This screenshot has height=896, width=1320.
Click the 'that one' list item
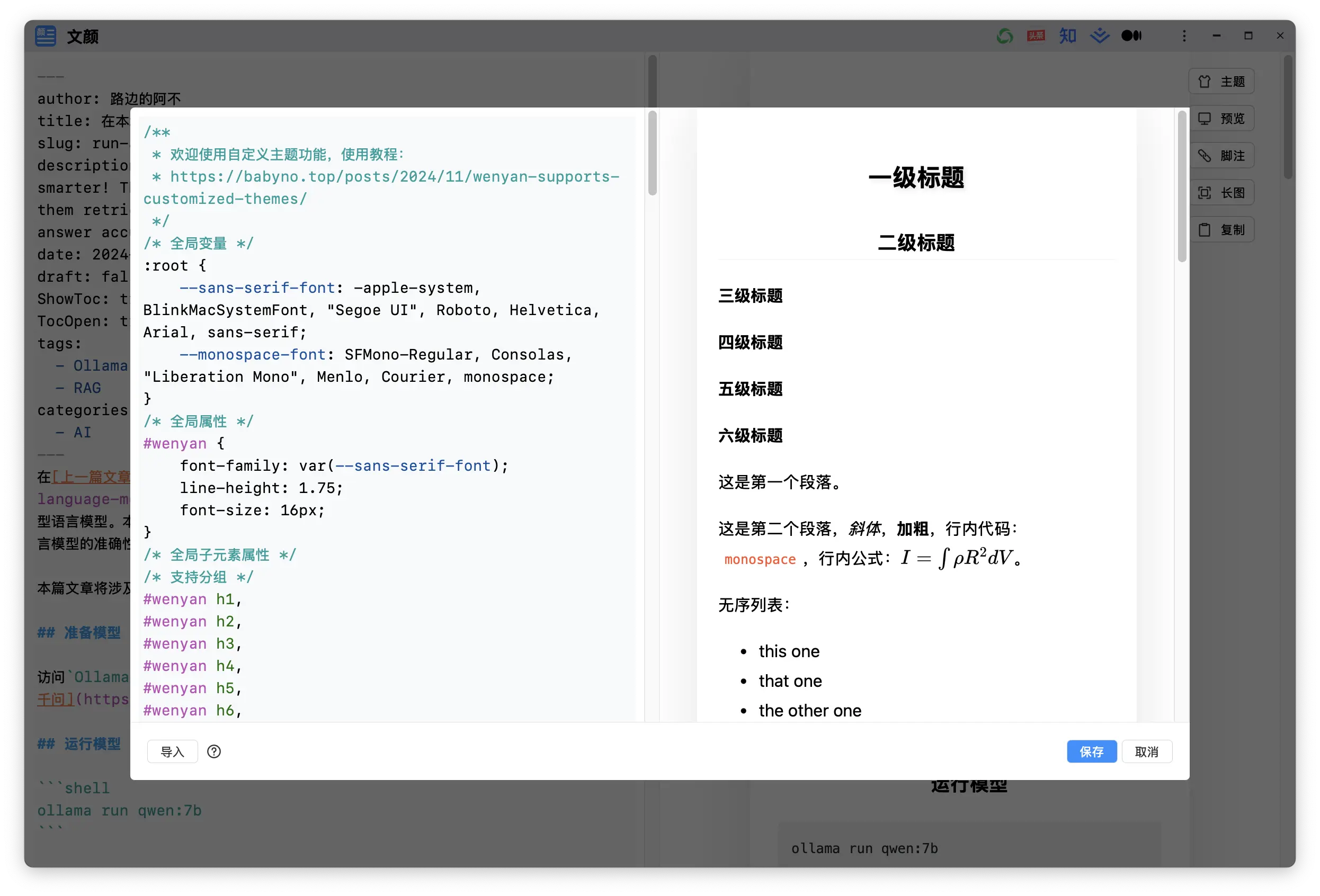pyautogui.click(x=790, y=681)
